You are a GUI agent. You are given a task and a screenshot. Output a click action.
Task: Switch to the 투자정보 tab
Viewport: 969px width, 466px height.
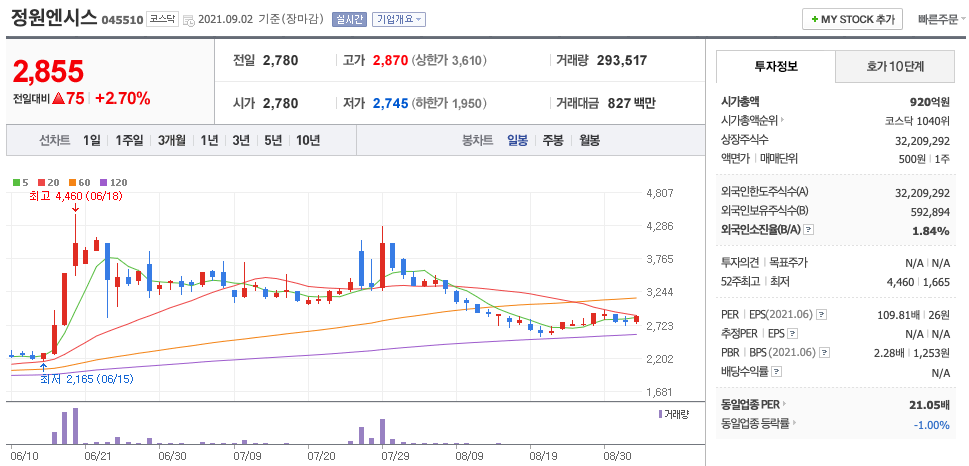[x=776, y=67]
